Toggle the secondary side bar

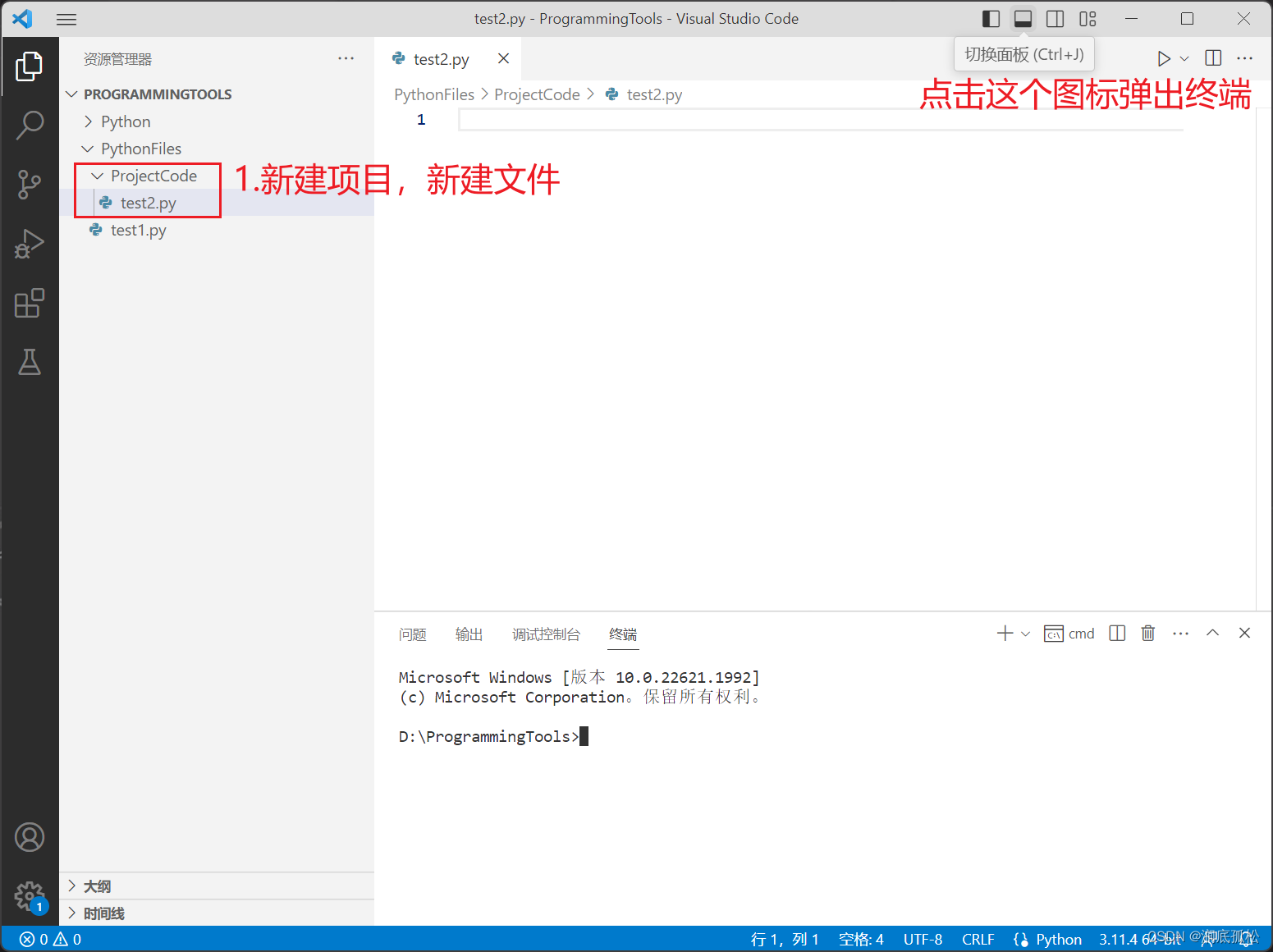[x=1055, y=19]
